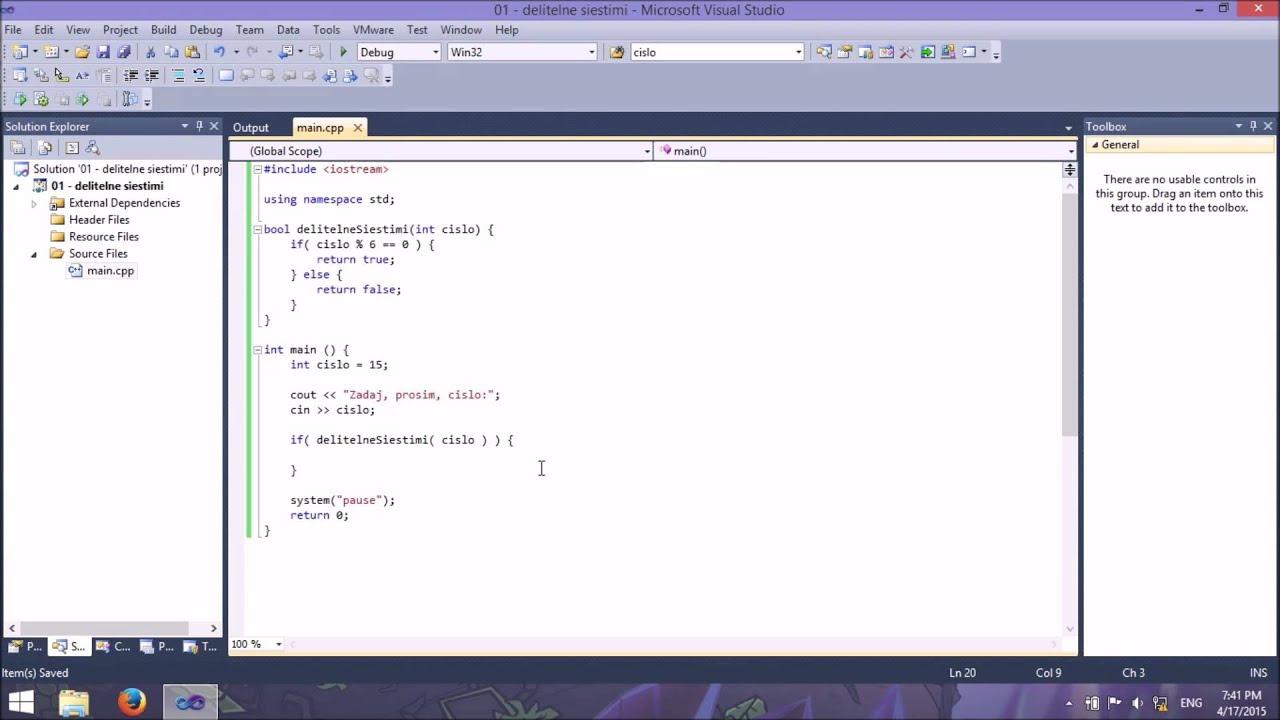Switch to the Output tab

[251, 128]
